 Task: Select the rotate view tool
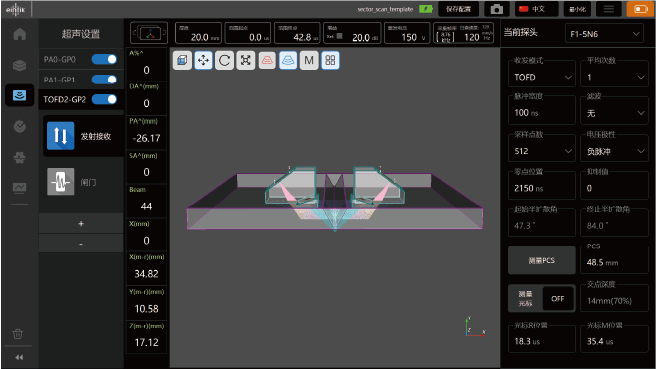225,61
